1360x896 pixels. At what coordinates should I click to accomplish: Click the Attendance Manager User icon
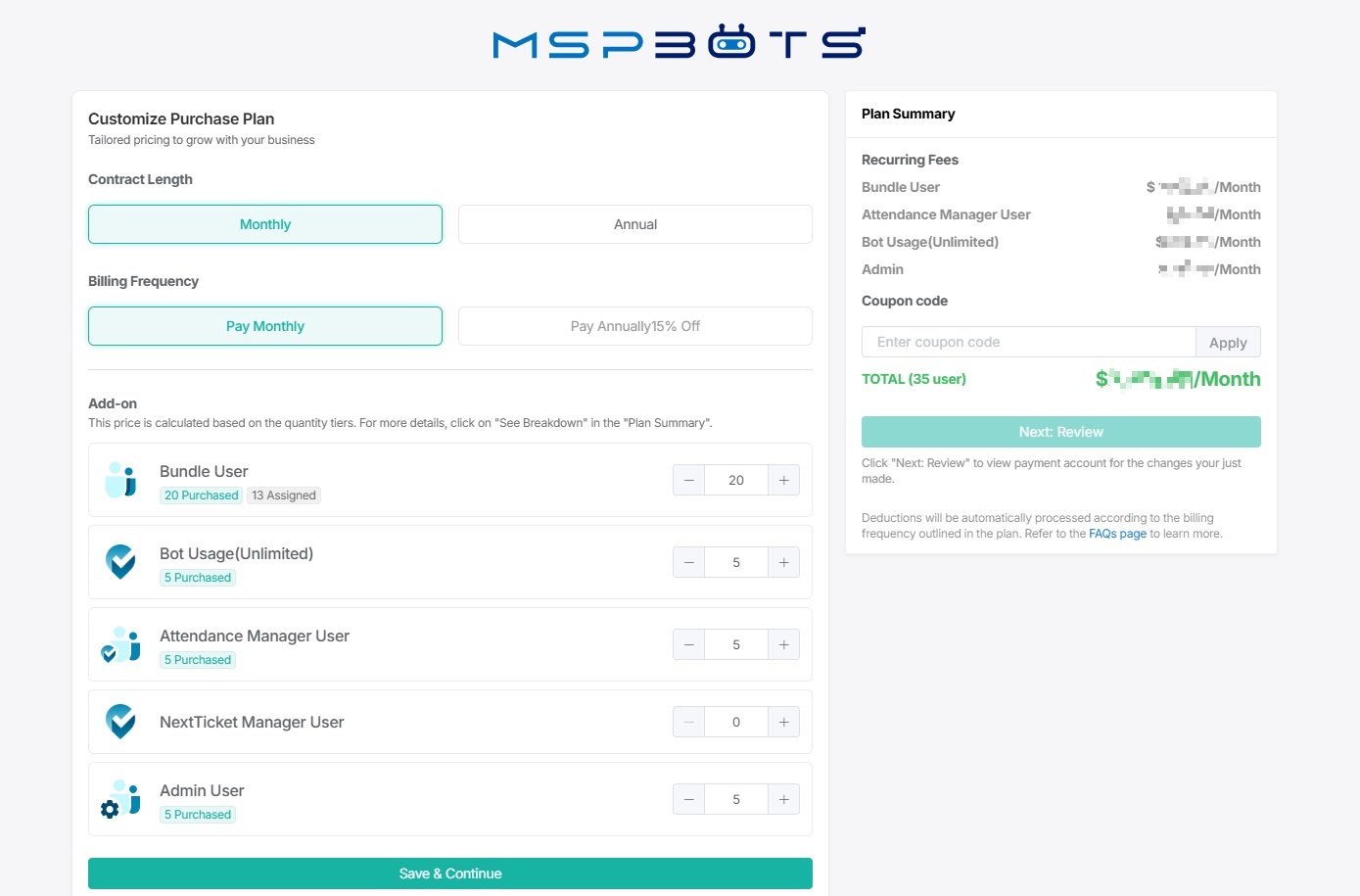pyautogui.click(x=120, y=643)
